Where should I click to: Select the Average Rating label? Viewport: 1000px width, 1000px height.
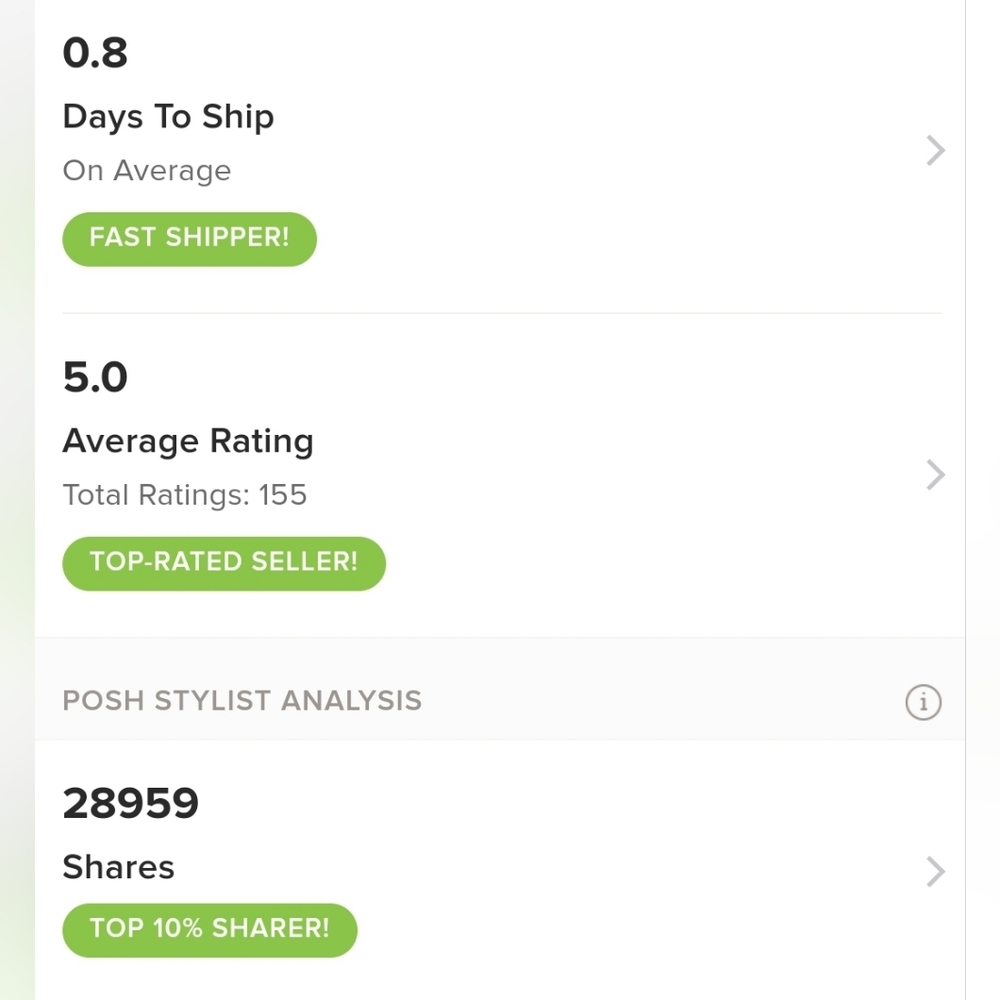tap(188, 441)
